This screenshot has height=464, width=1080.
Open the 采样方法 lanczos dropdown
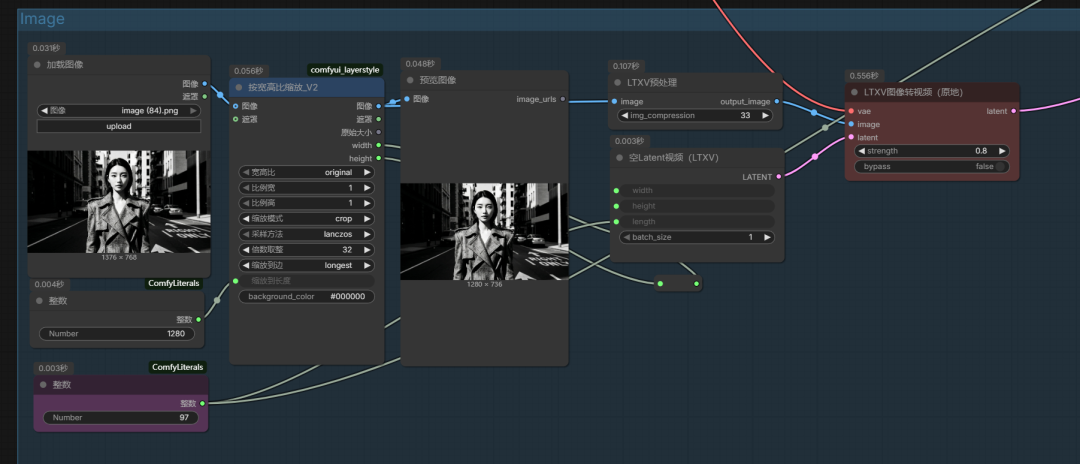[307, 234]
